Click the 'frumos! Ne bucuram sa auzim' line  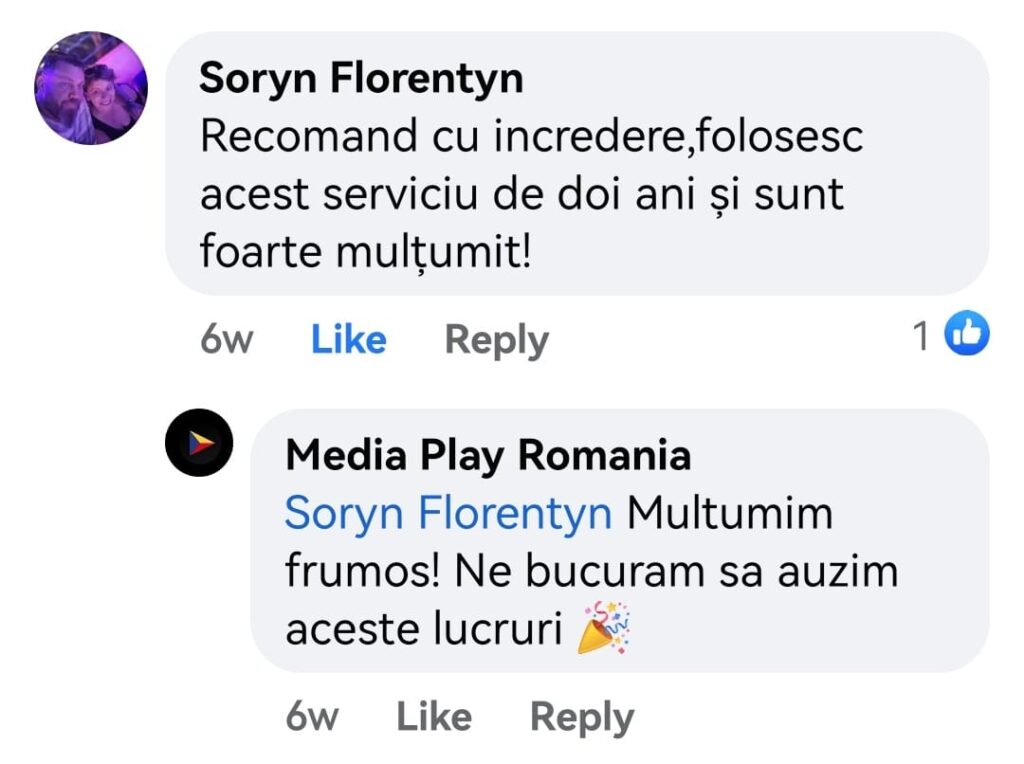coord(591,571)
